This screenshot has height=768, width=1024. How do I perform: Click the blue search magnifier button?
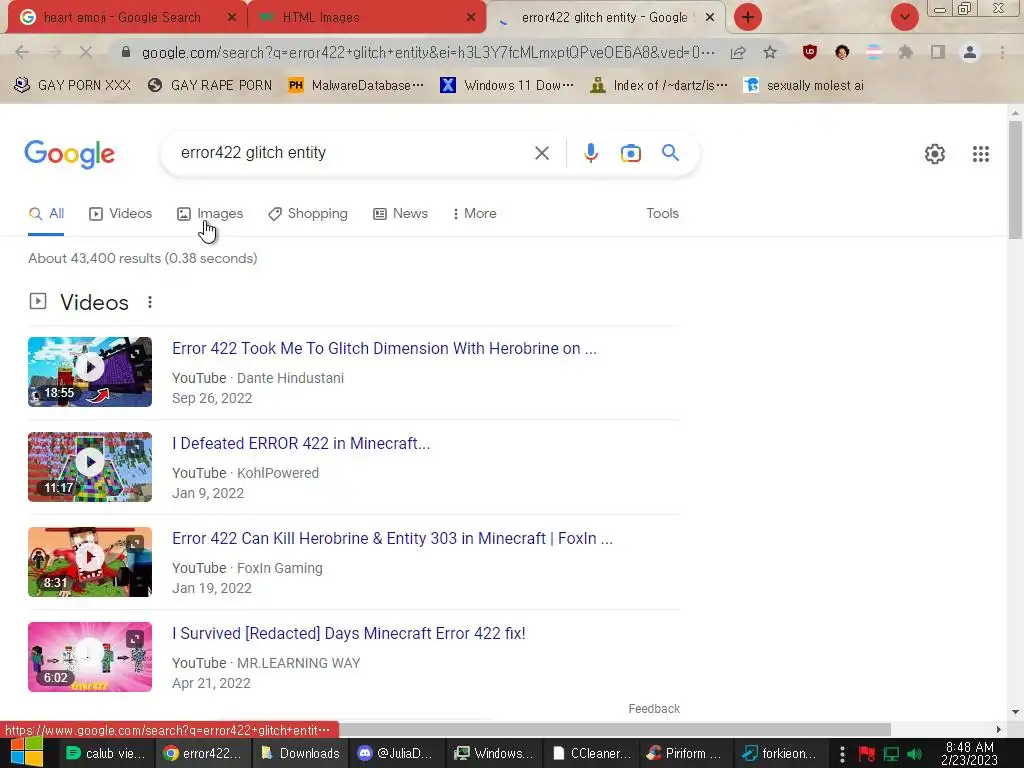point(670,153)
